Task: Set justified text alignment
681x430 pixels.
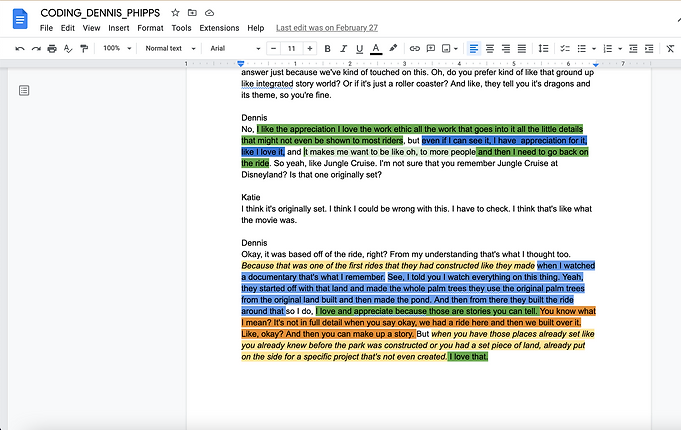Action: coord(522,49)
